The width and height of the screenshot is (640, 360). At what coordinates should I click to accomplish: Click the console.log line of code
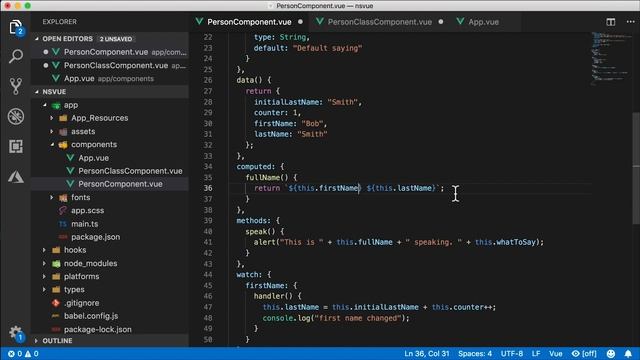coord(336,318)
